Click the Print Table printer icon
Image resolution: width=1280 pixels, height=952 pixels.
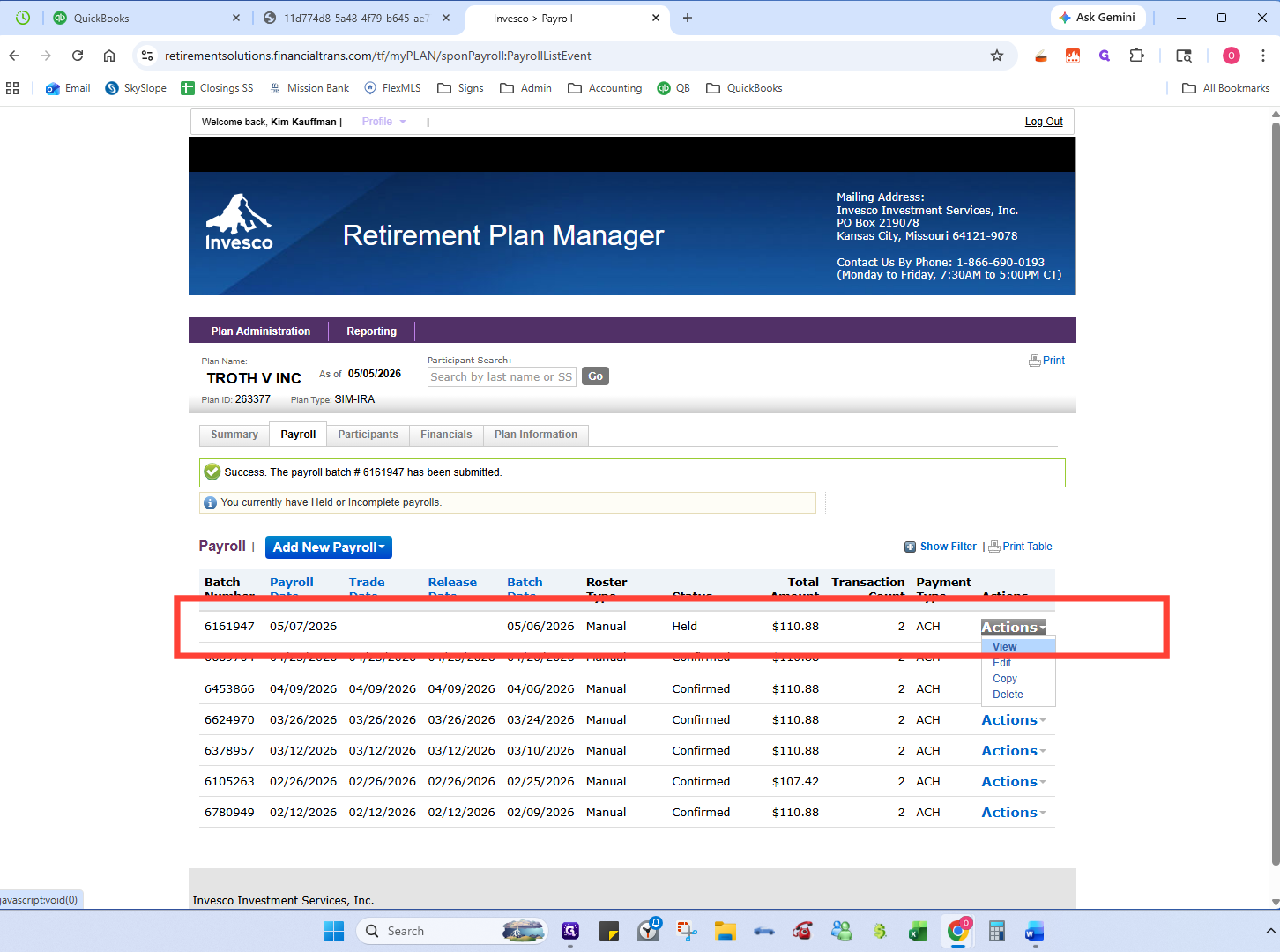pos(994,547)
